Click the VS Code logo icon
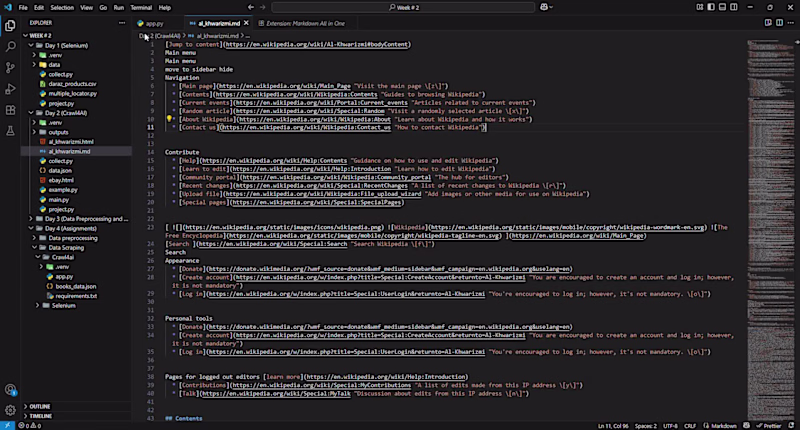The image size is (800, 430). pyautogui.click(x=7, y=7)
